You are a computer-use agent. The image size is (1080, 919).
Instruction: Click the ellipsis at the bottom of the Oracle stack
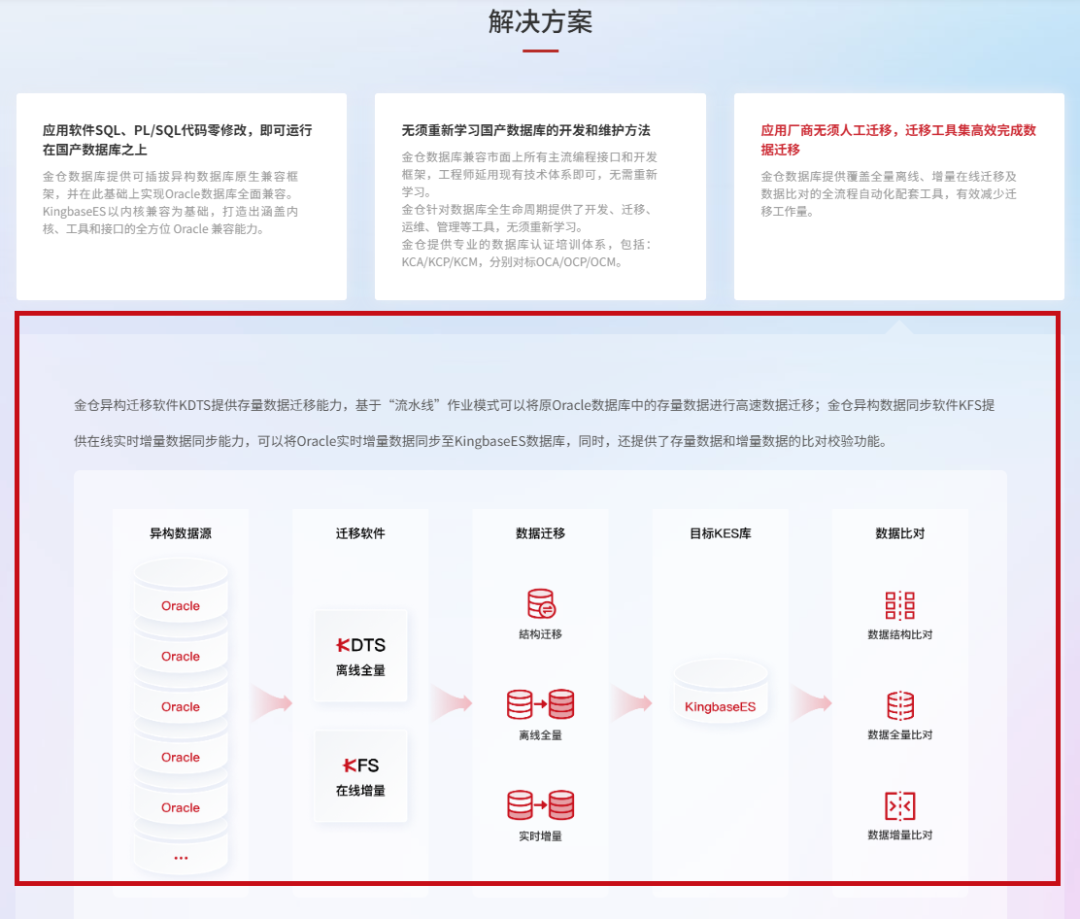tap(180, 858)
